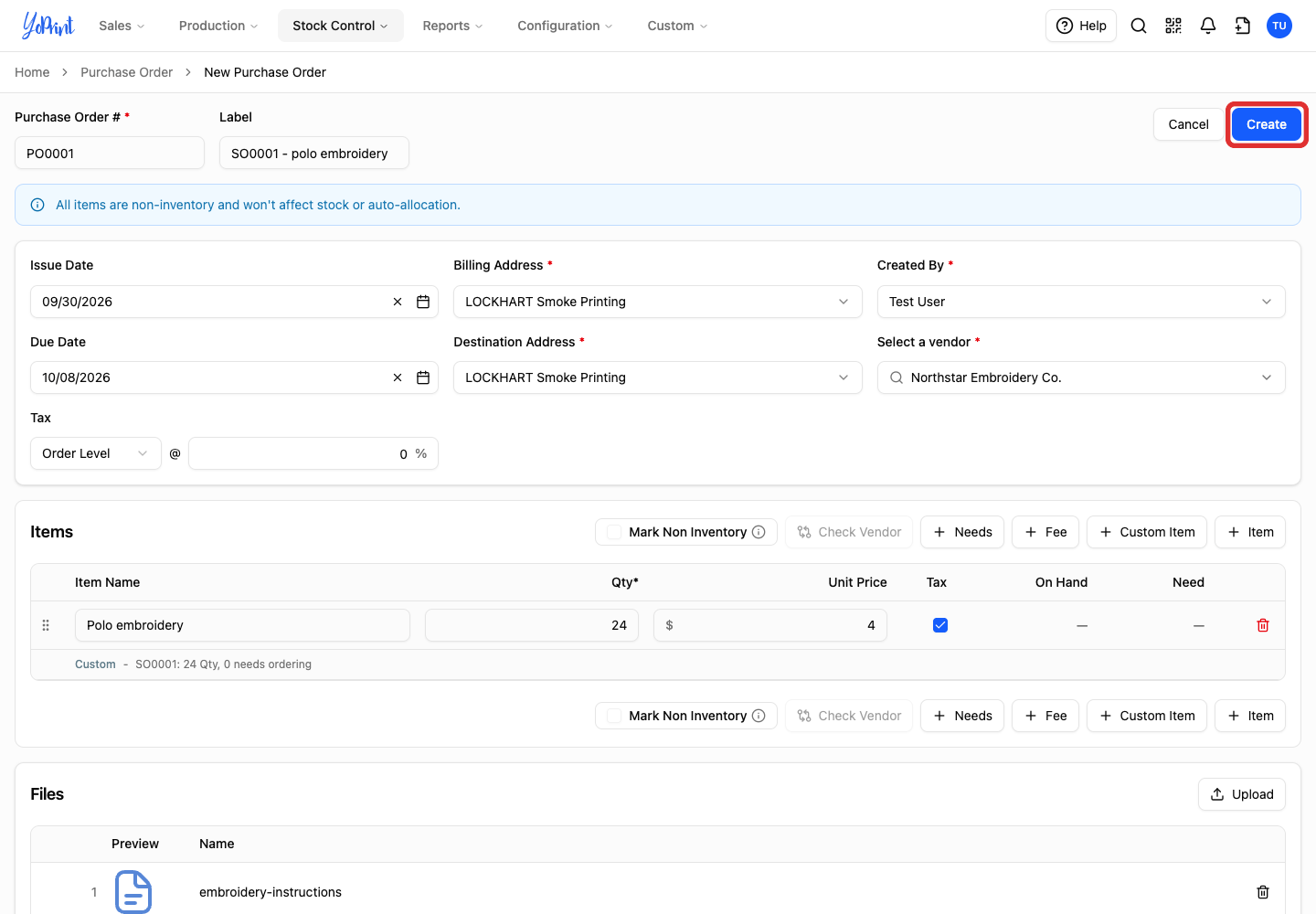Viewport: 1316px width, 914px height.
Task: Open the Due Date calendar picker icon
Action: point(423,377)
